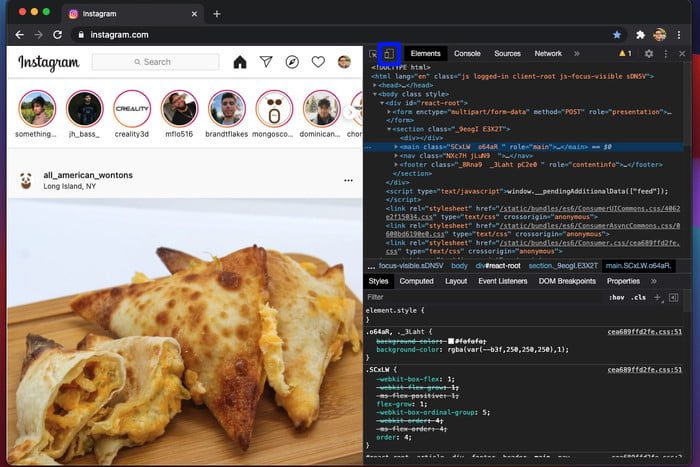The width and height of the screenshot is (700, 467).
Task: Open DevTools settings gear
Action: coord(649,54)
